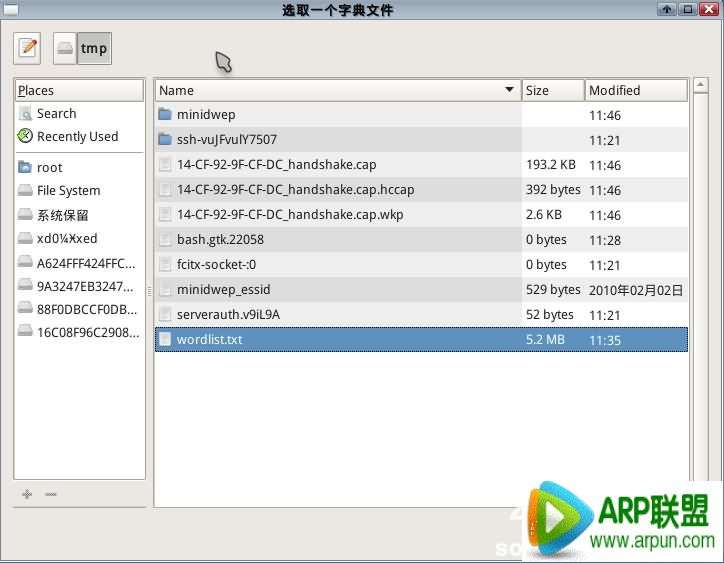The height and width of the screenshot is (563, 724).
Task: Click the title bar roll-up arrow button
Action: 667,9
